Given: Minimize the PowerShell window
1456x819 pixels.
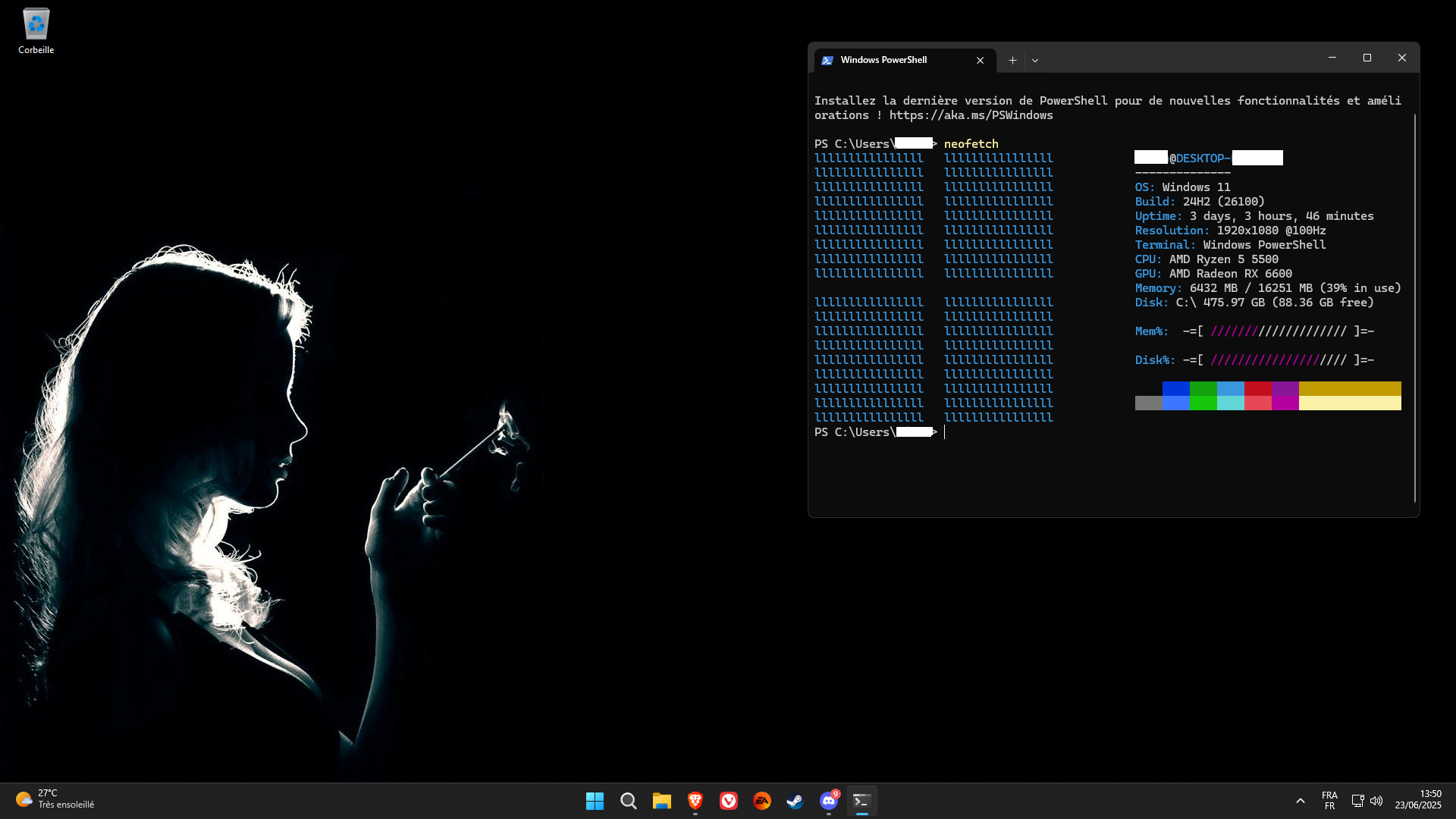Looking at the screenshot, I should (x=1332, y=58).
